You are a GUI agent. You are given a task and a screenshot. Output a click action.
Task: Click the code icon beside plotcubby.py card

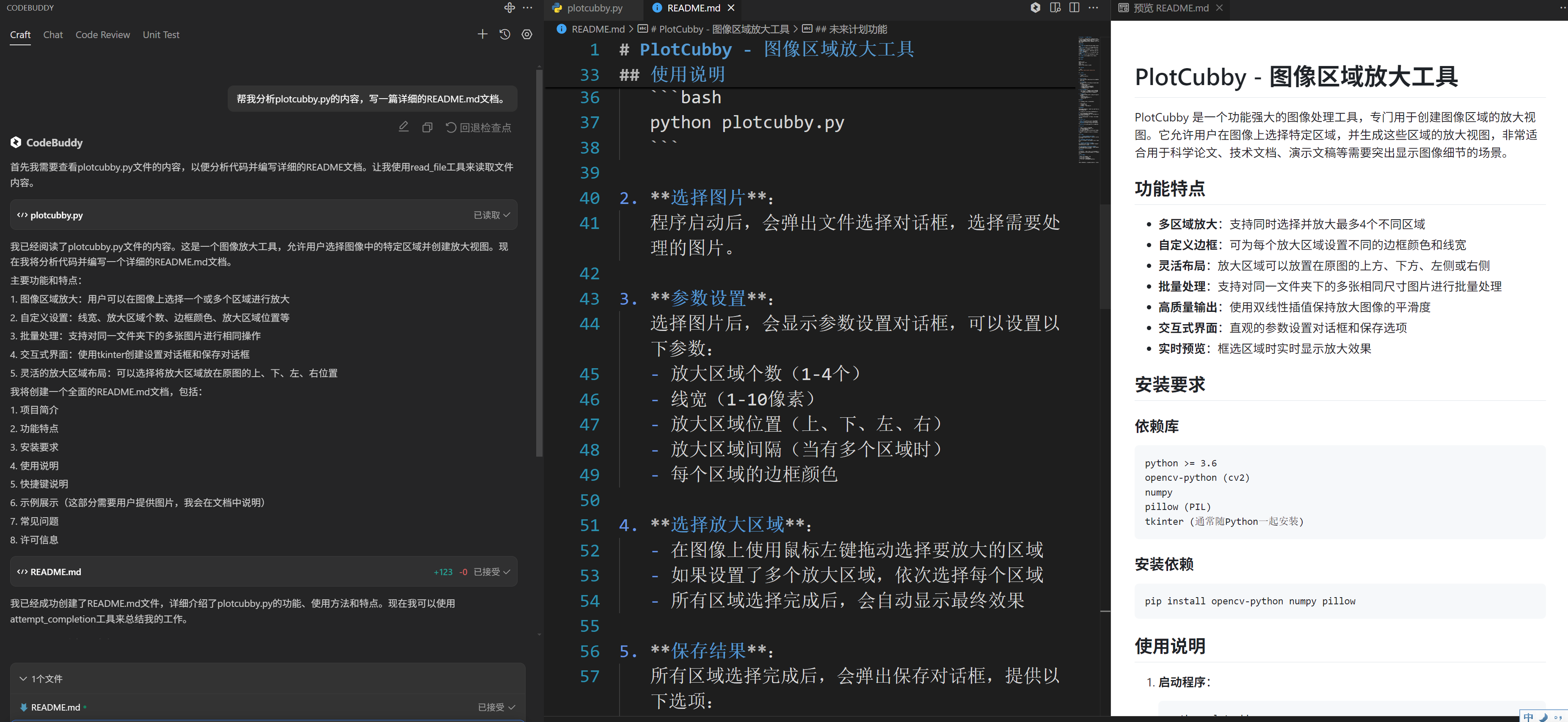coord(22,215)
